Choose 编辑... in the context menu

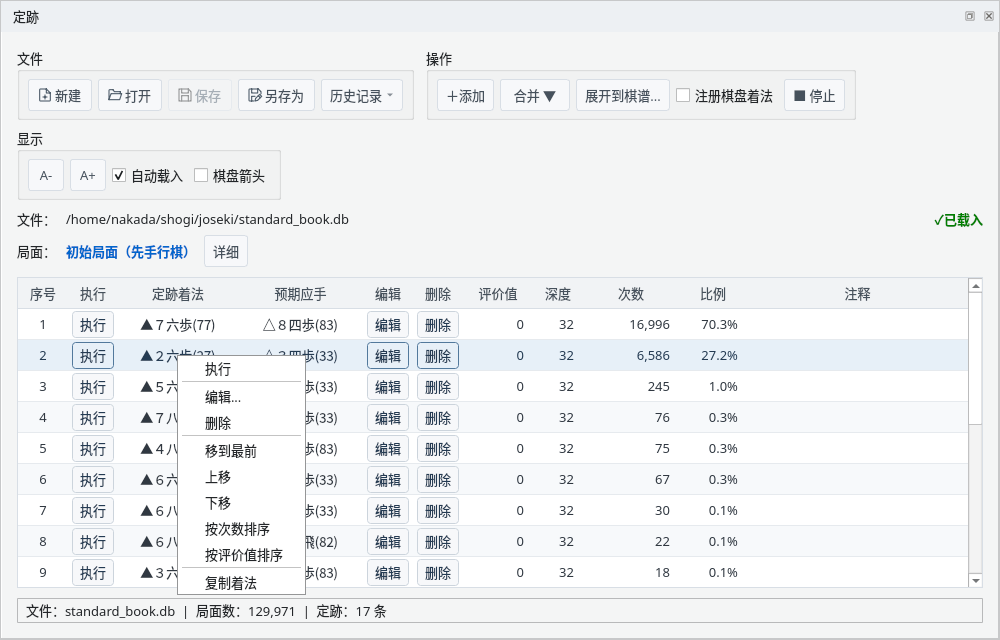pyautogui.click(x=241, y=397)
